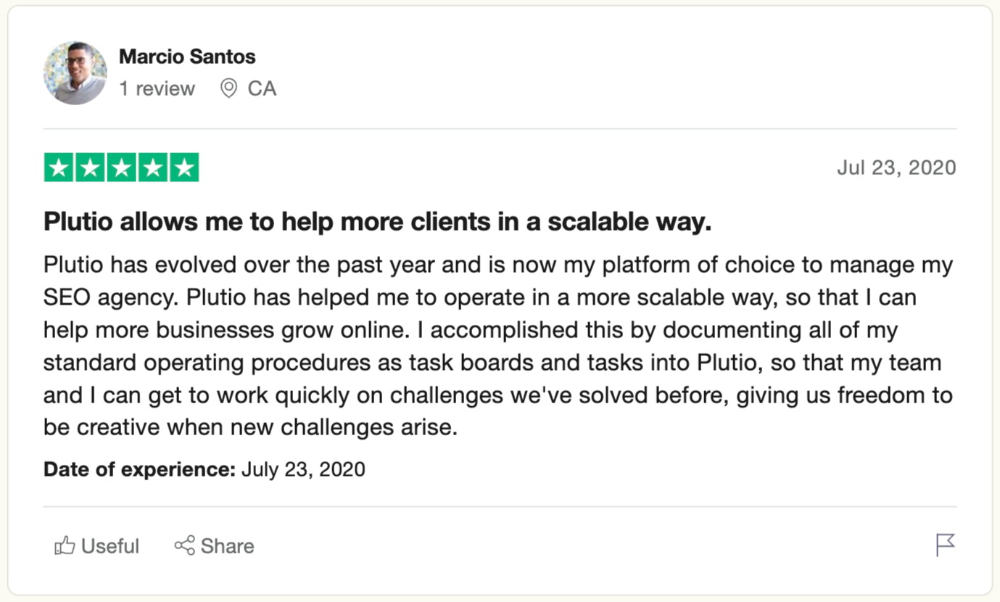This screenshot has width=1000, height=602.
Task: Open the Marcio Santos reviewer name
Action: coord(187,57)
